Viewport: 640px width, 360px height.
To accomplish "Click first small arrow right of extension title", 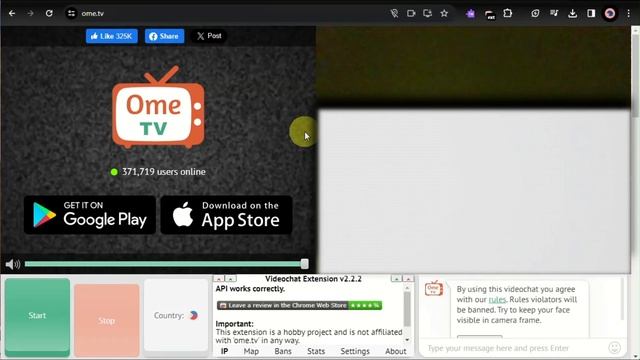I will coord(396,279).
